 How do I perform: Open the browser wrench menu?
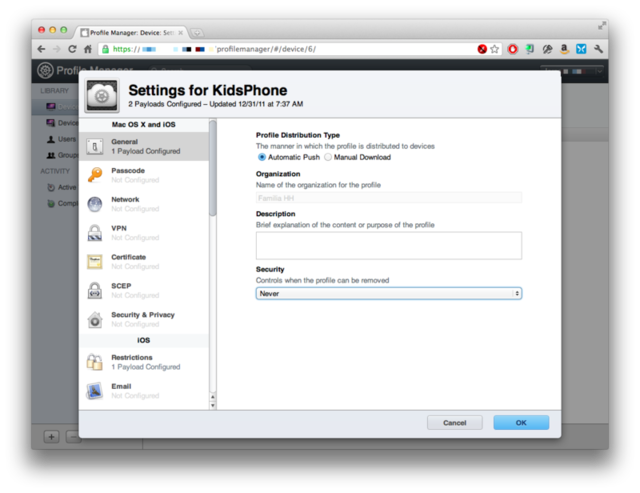click(x=598, y=49)
